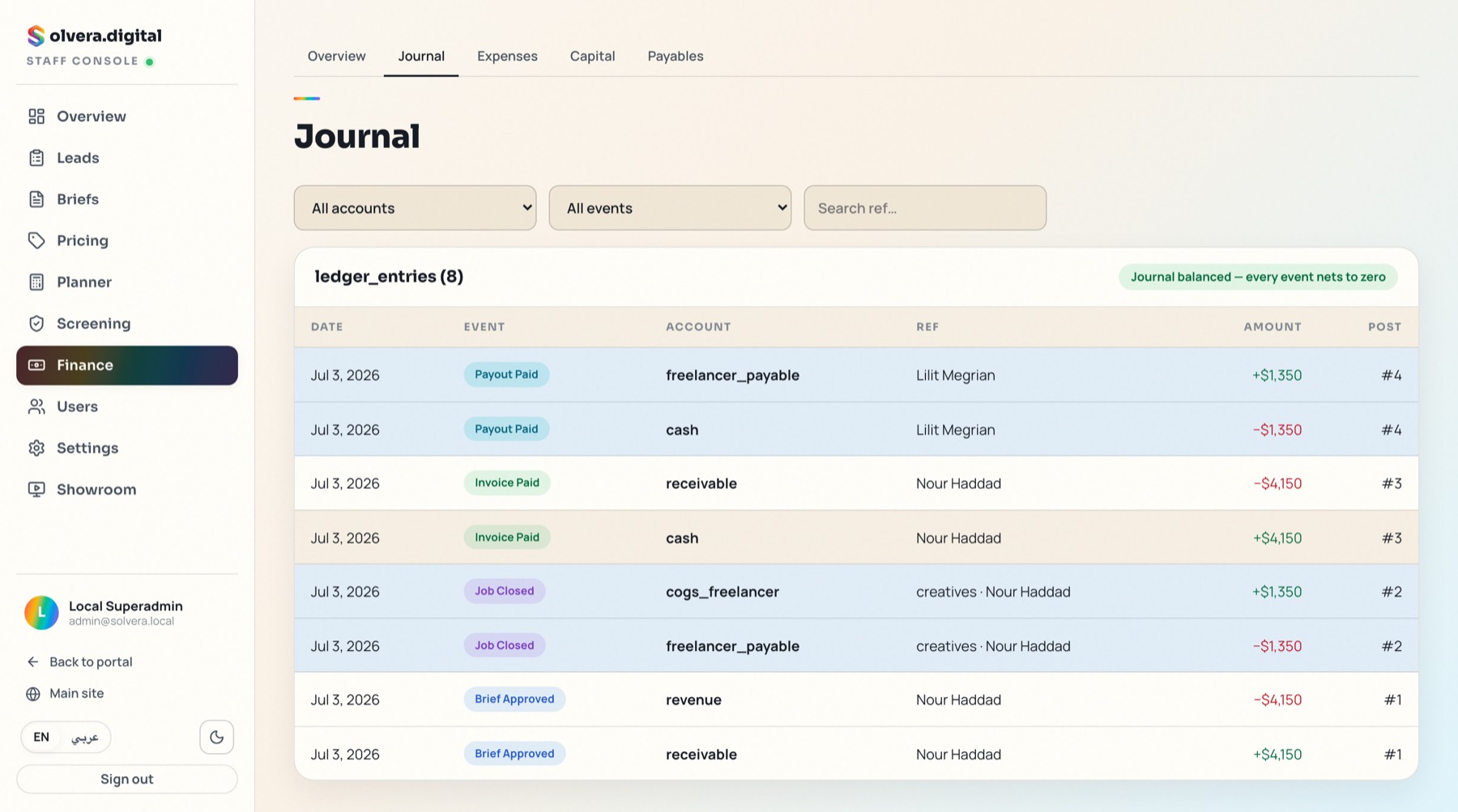The height and width of the screenshot is (812, 1458).
Task: Go to Briefs in the sidebar
Action: 127,199
